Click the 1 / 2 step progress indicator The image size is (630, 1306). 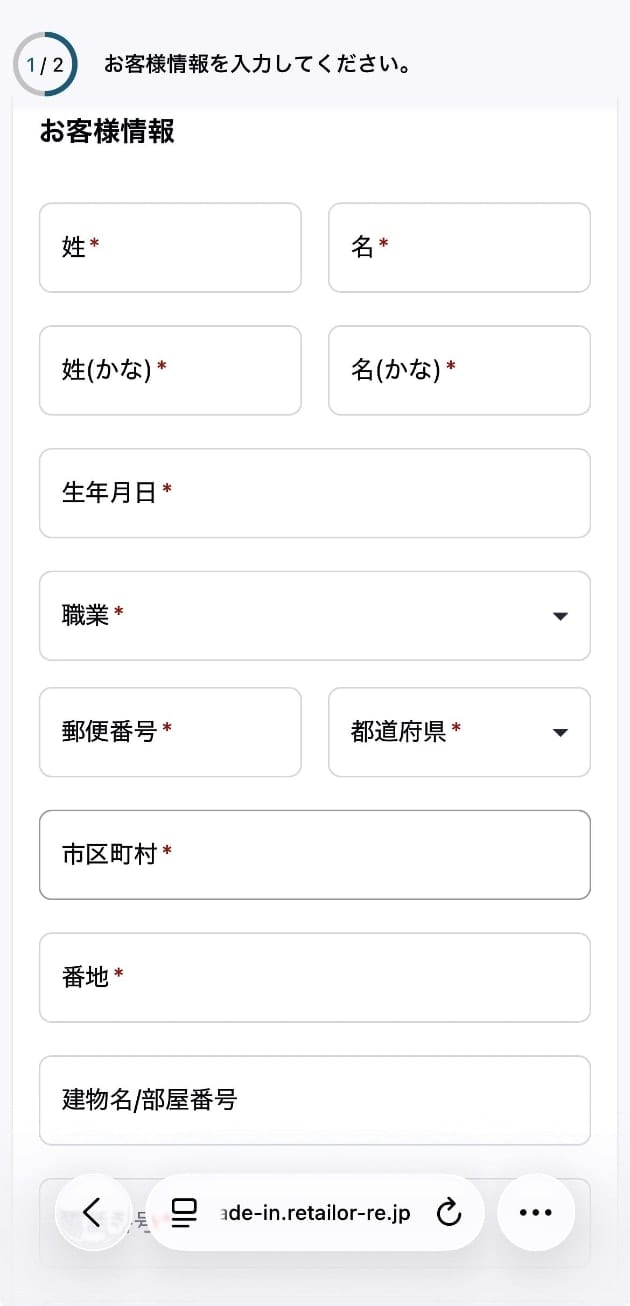(x=45, y=65)
